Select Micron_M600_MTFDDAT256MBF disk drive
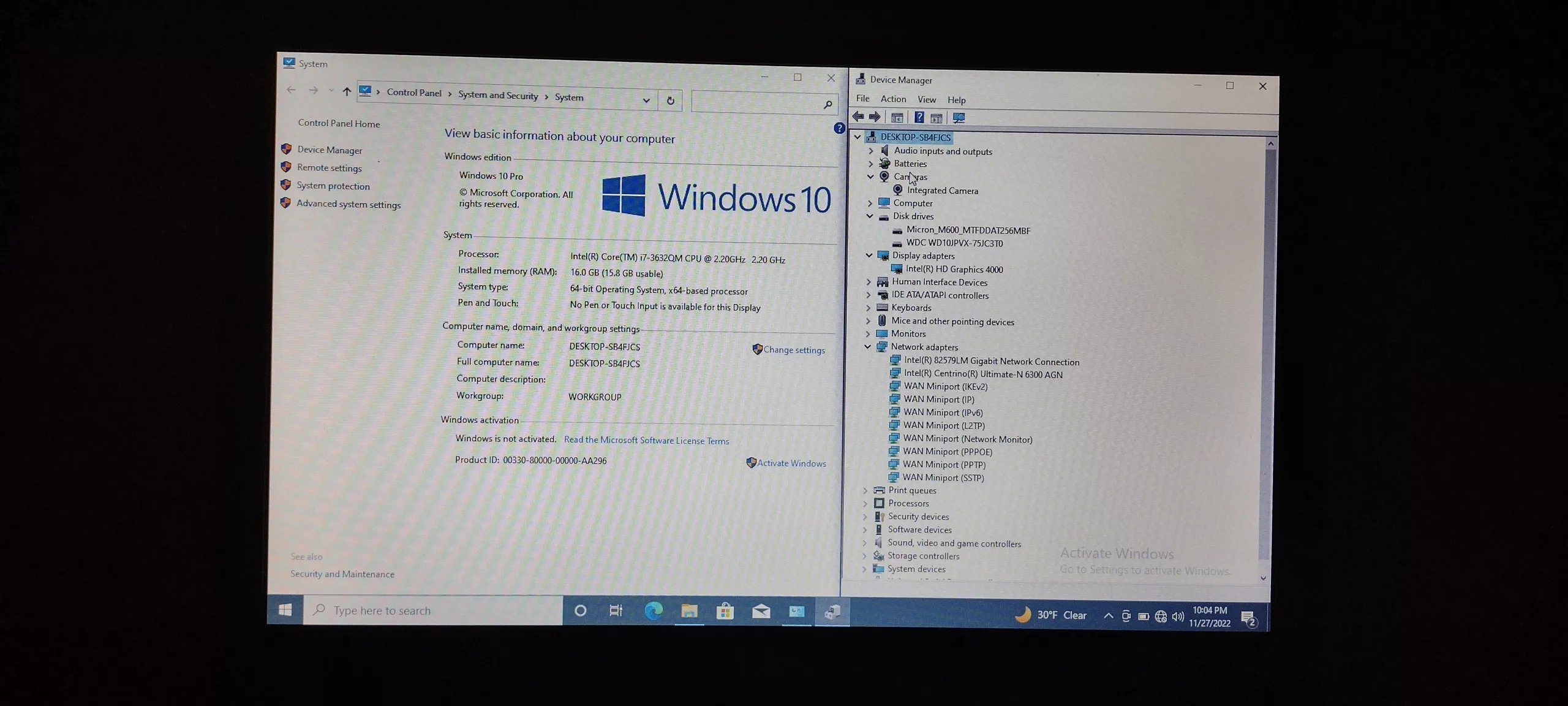The image size is (1568, 706). tap(968, 230)
